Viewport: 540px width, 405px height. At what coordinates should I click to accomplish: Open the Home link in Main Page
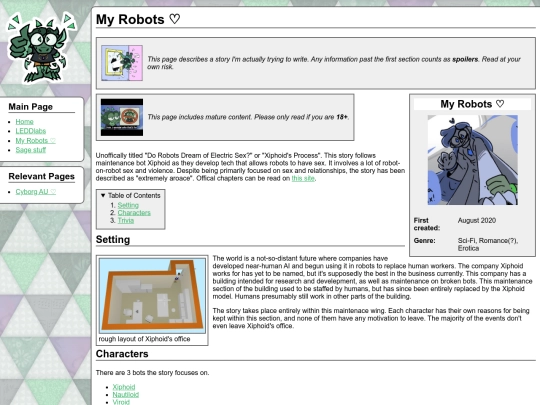click(24, 122)
